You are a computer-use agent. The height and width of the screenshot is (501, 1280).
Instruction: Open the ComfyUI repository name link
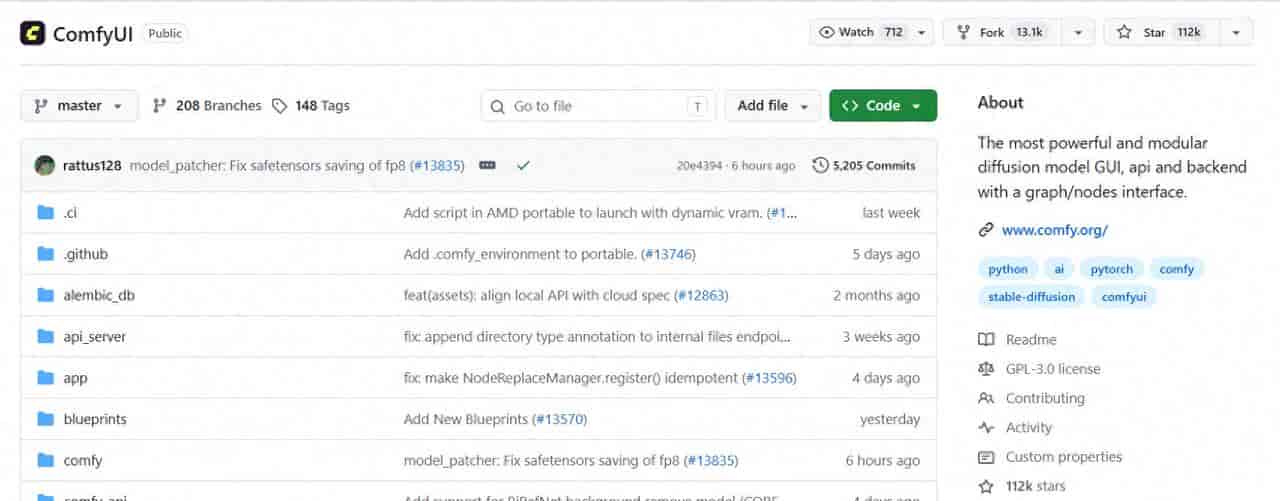[94, 33]
